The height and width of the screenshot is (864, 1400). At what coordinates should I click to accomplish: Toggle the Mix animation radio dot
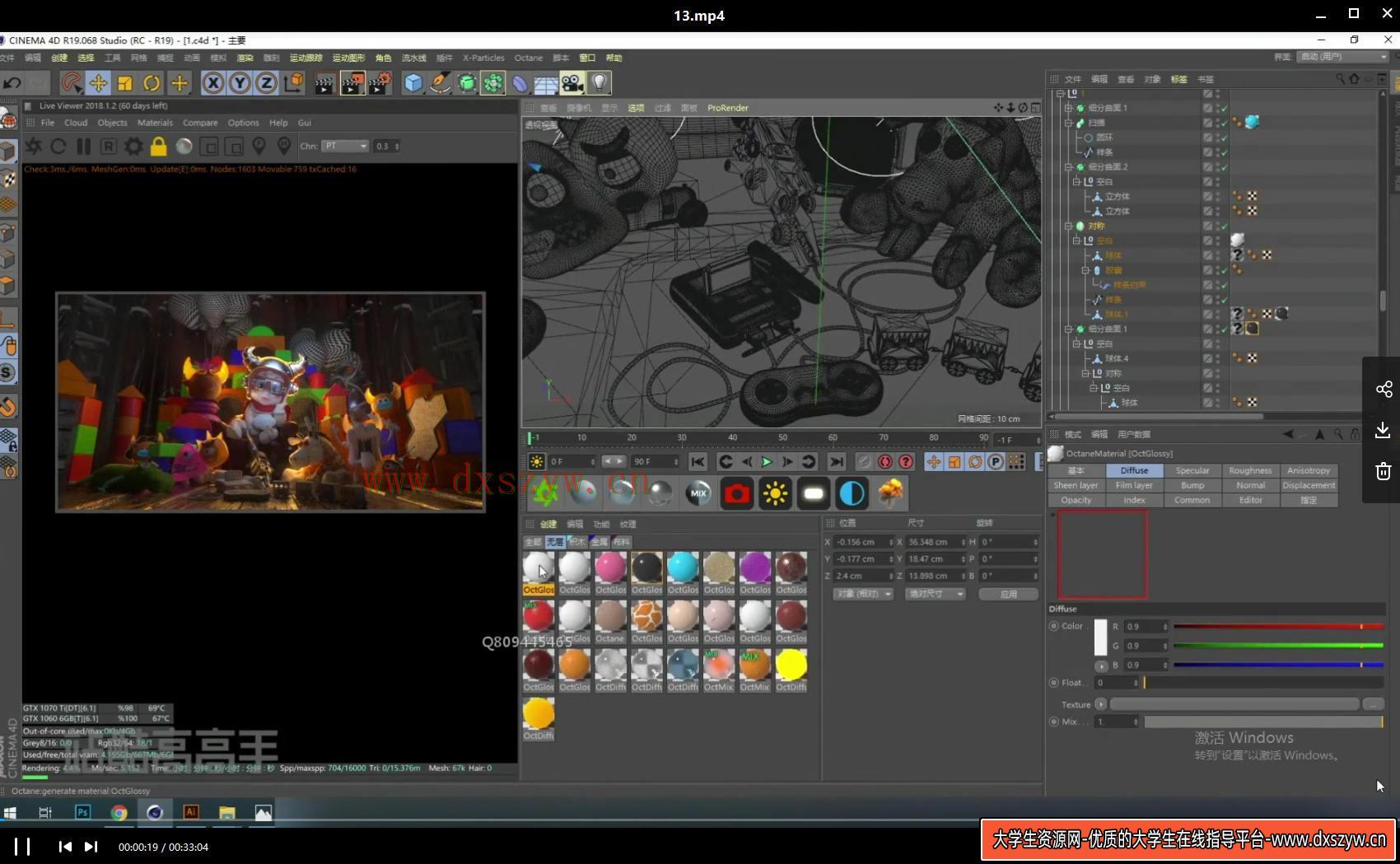pos(1053,722)
